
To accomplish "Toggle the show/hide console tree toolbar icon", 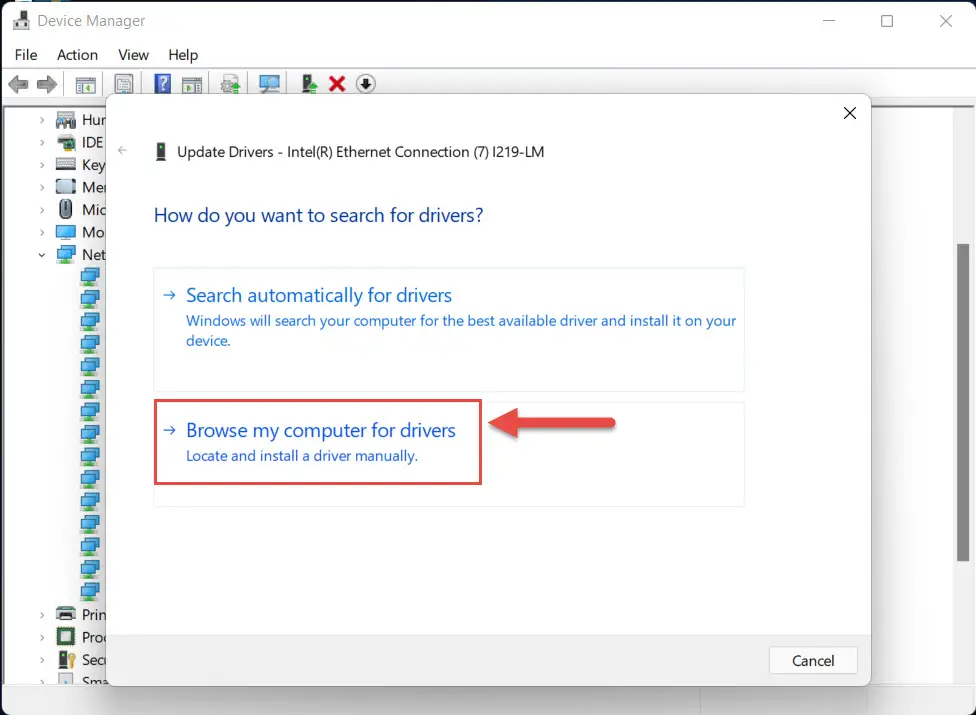I will coord(85,84).
